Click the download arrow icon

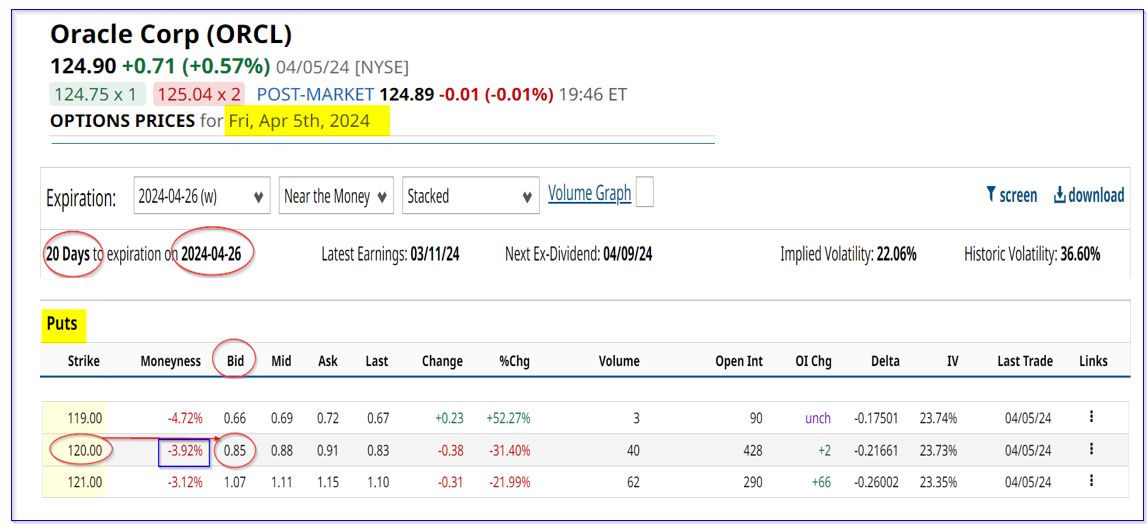point(1060,195)
